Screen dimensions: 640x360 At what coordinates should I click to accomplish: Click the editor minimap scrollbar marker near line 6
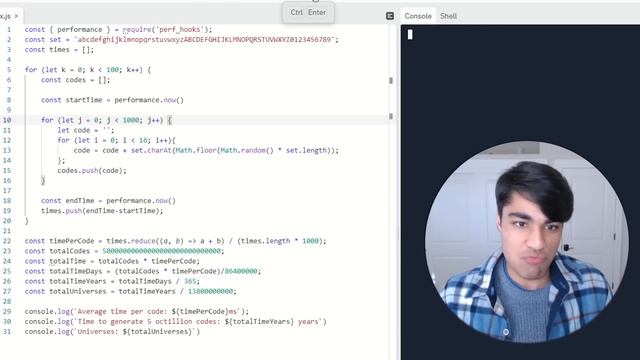click(391, 80)
